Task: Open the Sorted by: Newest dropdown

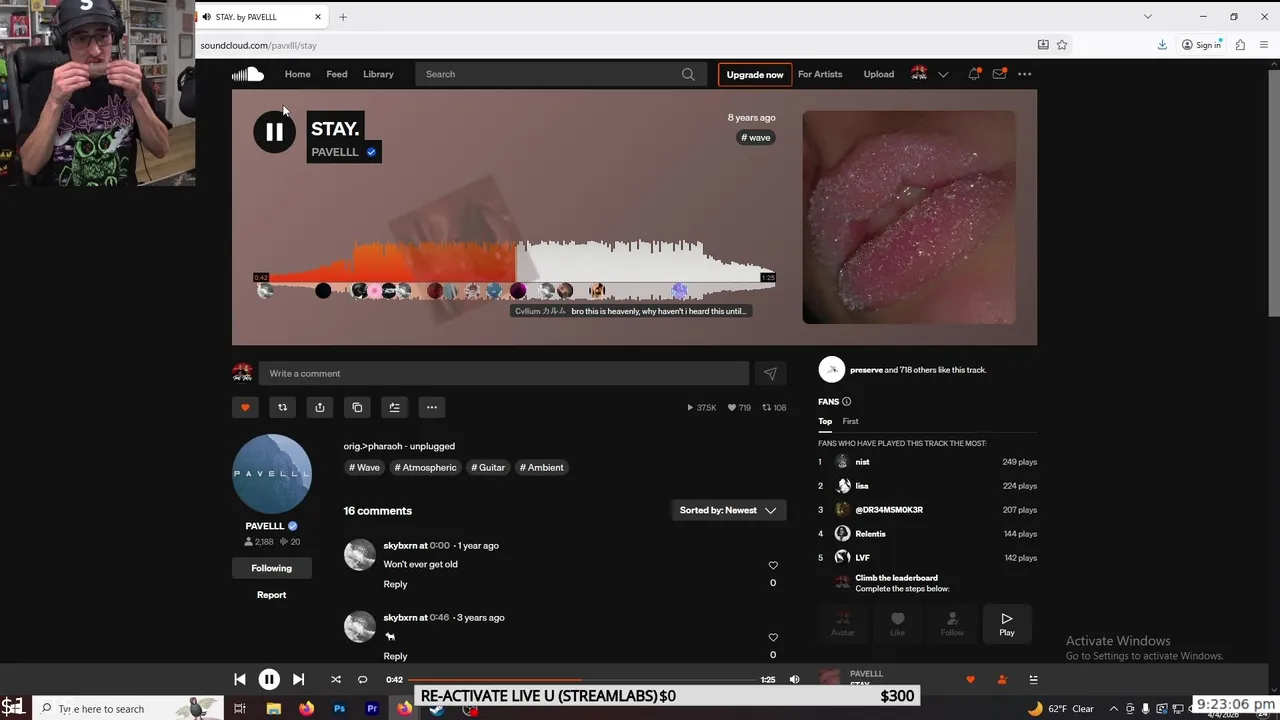Action: [x=728, y=510]
